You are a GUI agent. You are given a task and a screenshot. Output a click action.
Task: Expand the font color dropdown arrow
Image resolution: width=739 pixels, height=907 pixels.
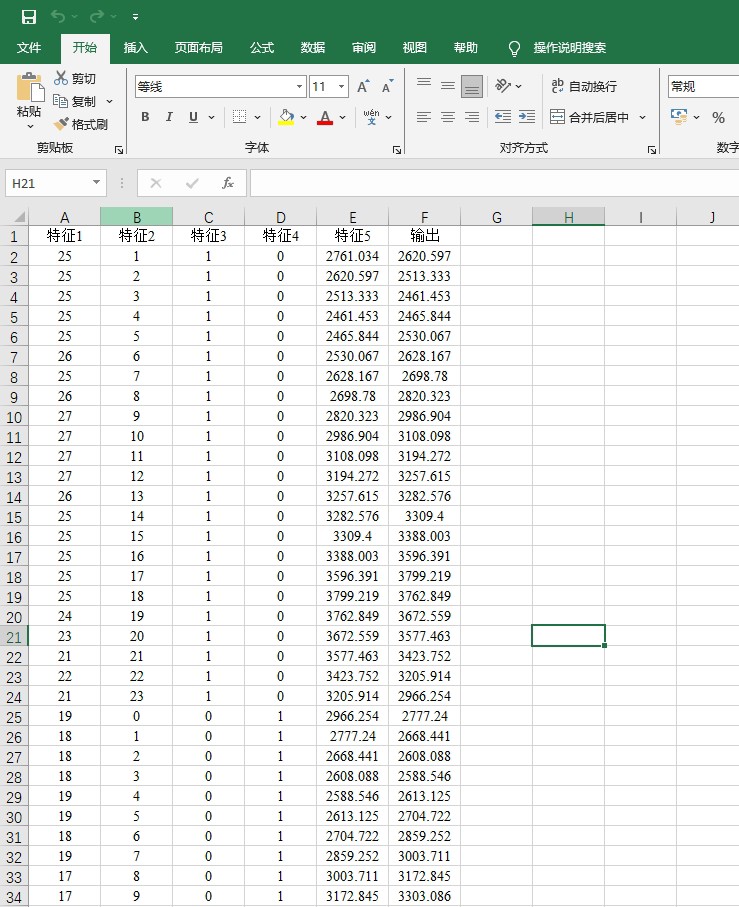[x=342, y=117]
